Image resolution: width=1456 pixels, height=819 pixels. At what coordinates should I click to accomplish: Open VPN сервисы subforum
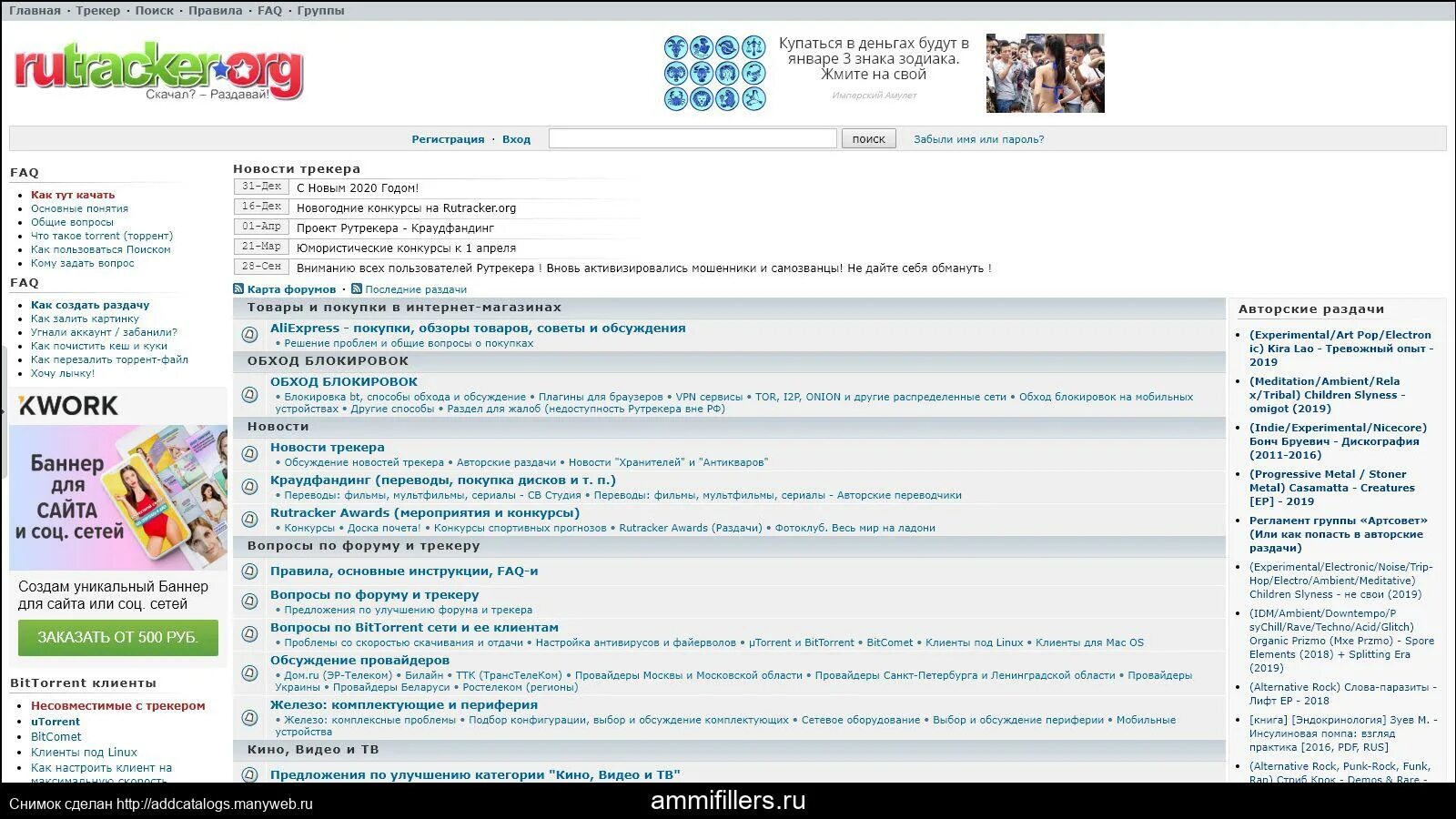click(x=710, y=397)
